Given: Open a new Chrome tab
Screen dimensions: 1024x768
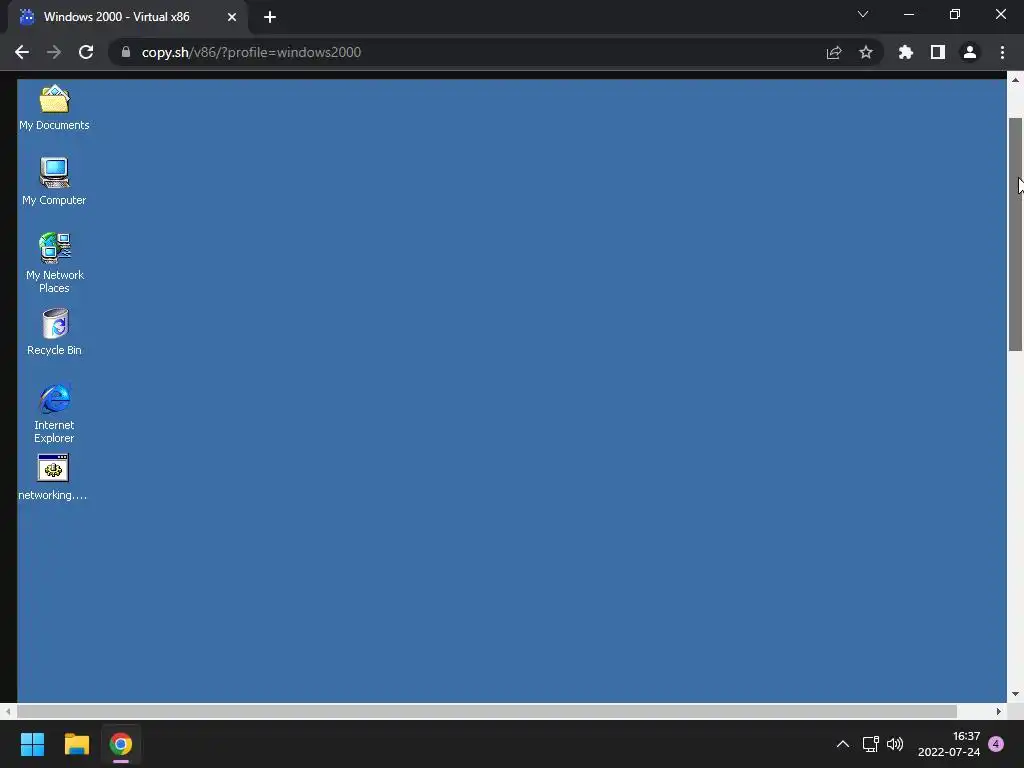Looking at the screenshot, I should pyautogui.click(x=270, y=17).
